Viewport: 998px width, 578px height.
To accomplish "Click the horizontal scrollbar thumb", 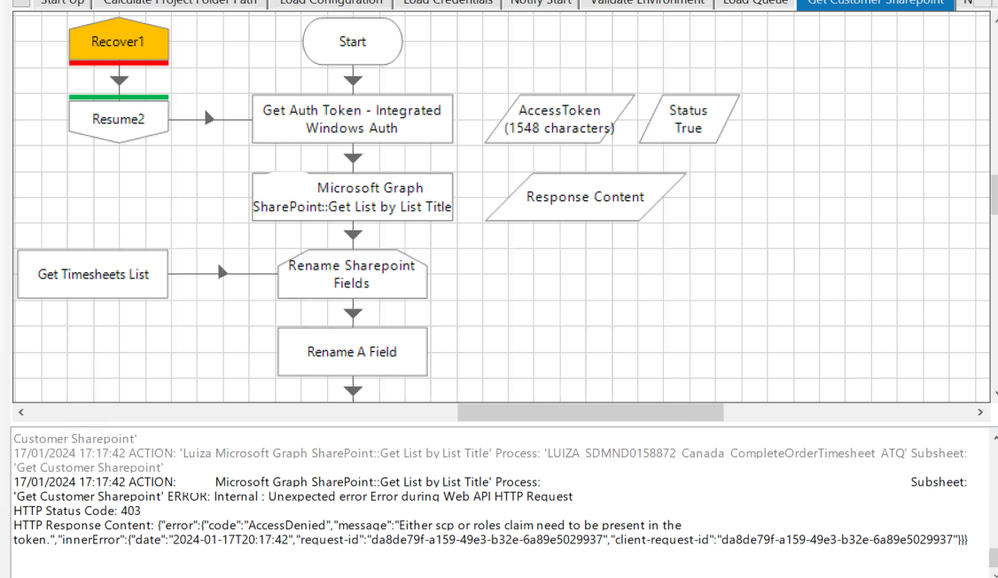I will (590, 412).
